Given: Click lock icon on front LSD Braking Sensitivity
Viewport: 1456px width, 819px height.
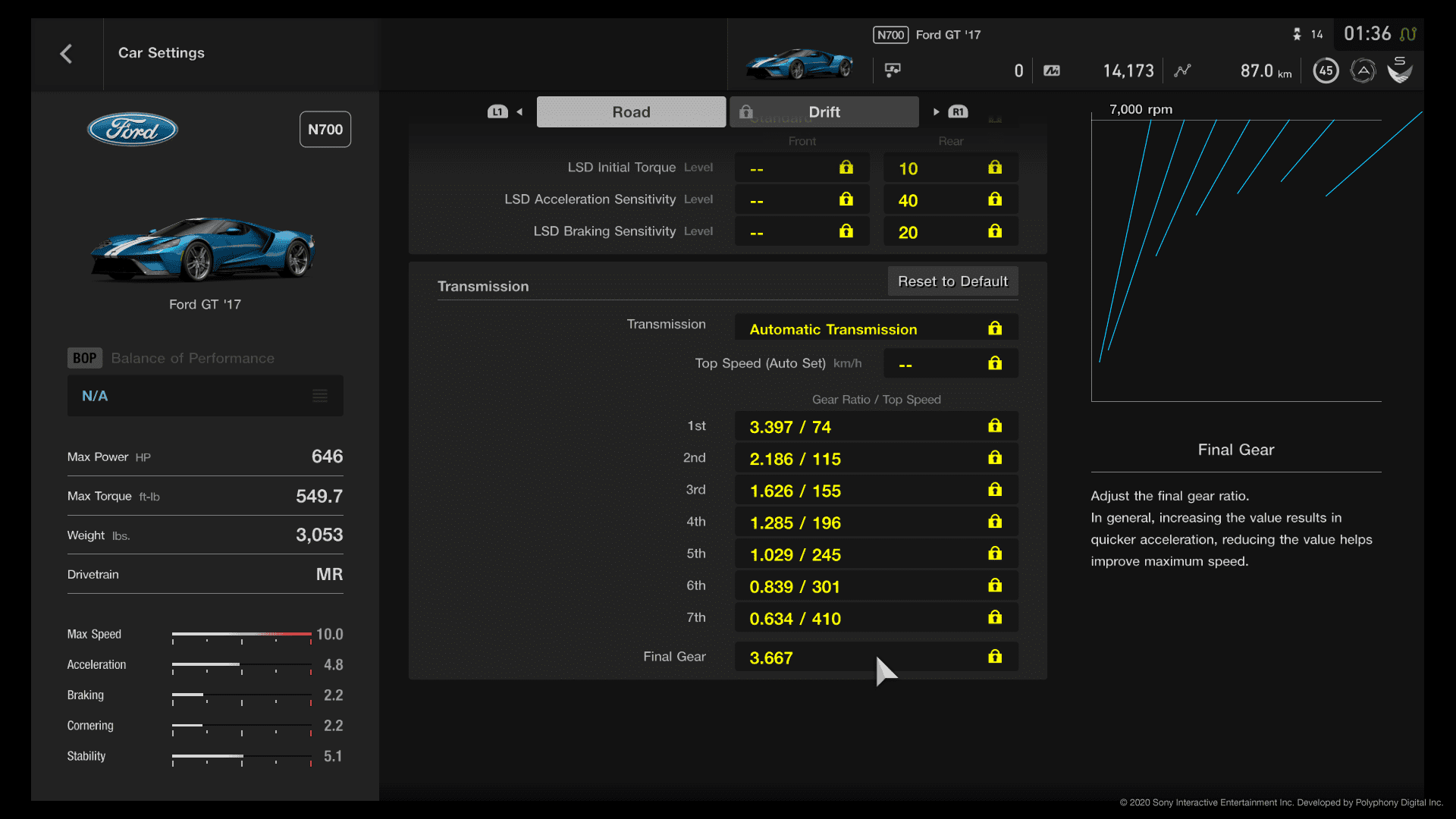Looking at the screenshot, I should [846, 231].
